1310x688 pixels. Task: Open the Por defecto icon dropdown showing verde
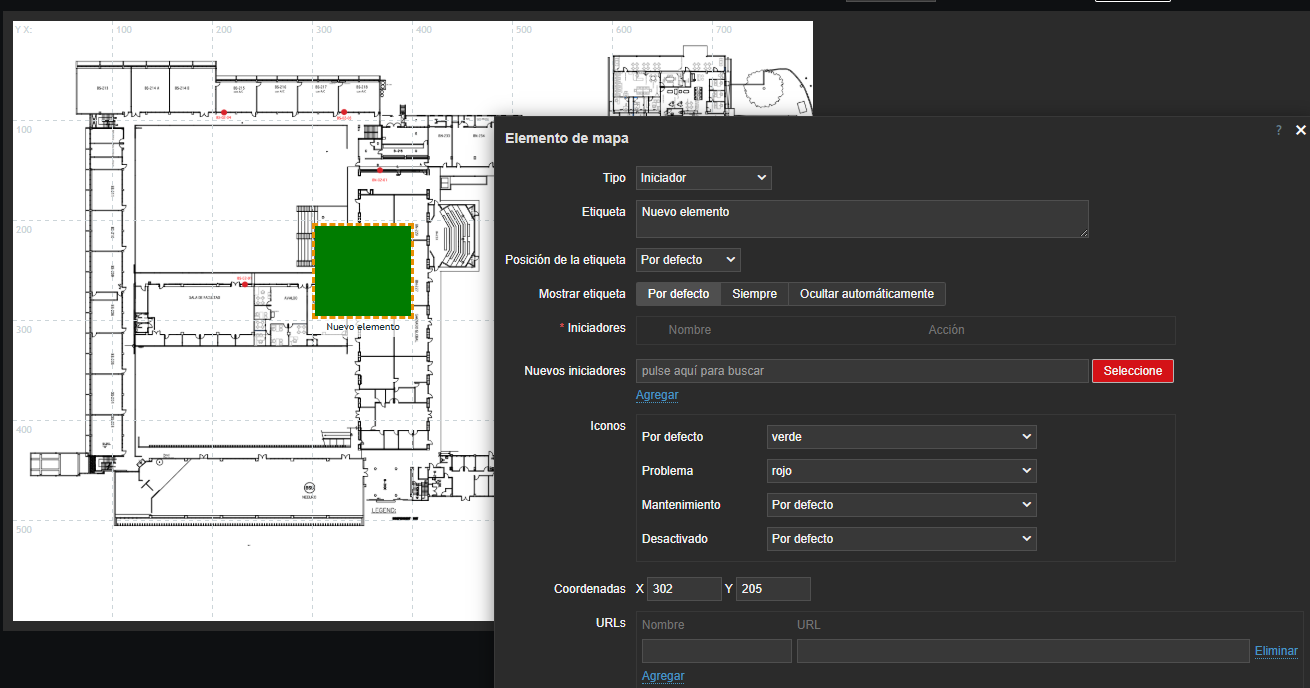tap(901, 437)
